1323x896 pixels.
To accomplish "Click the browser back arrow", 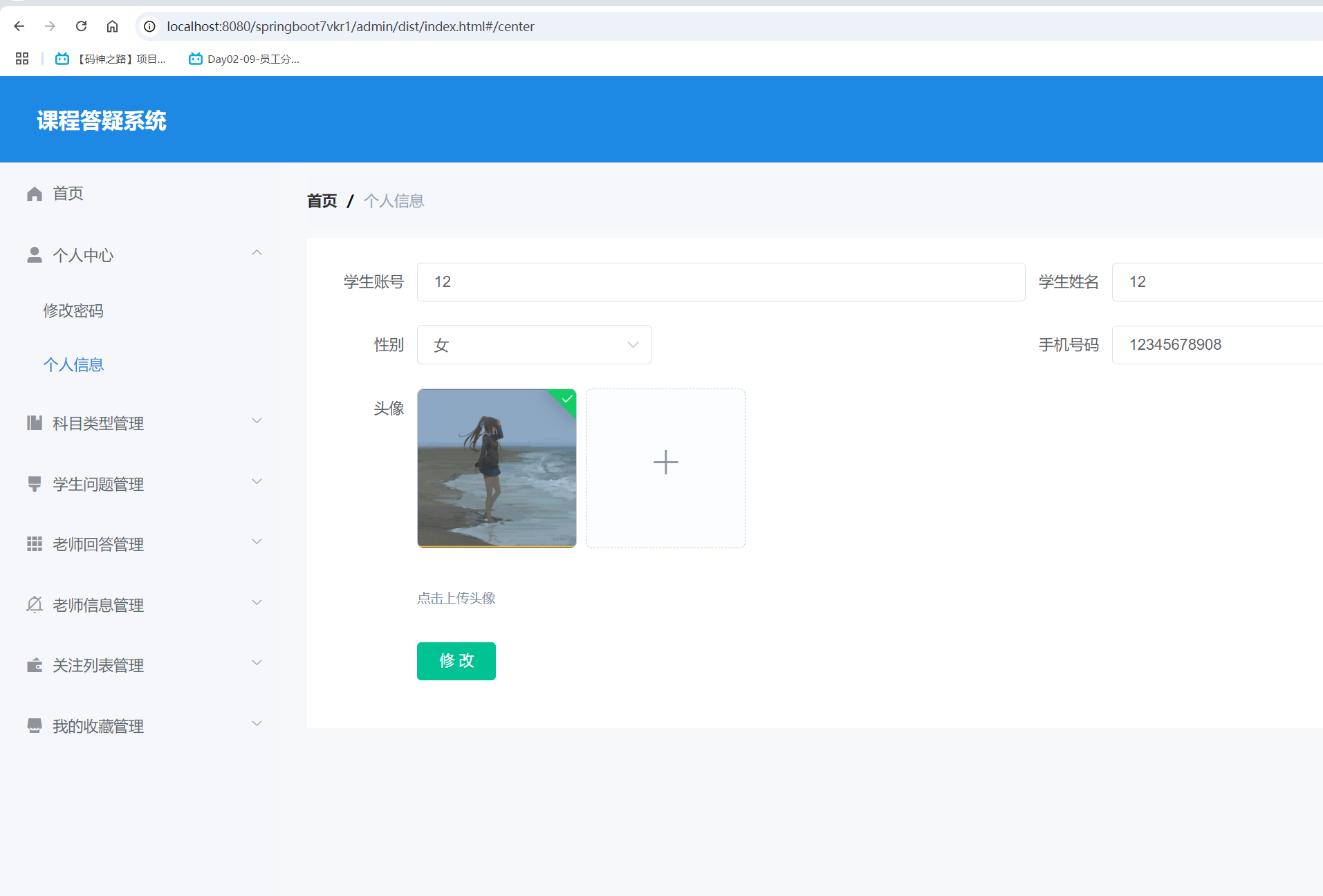I will (19, 26).
